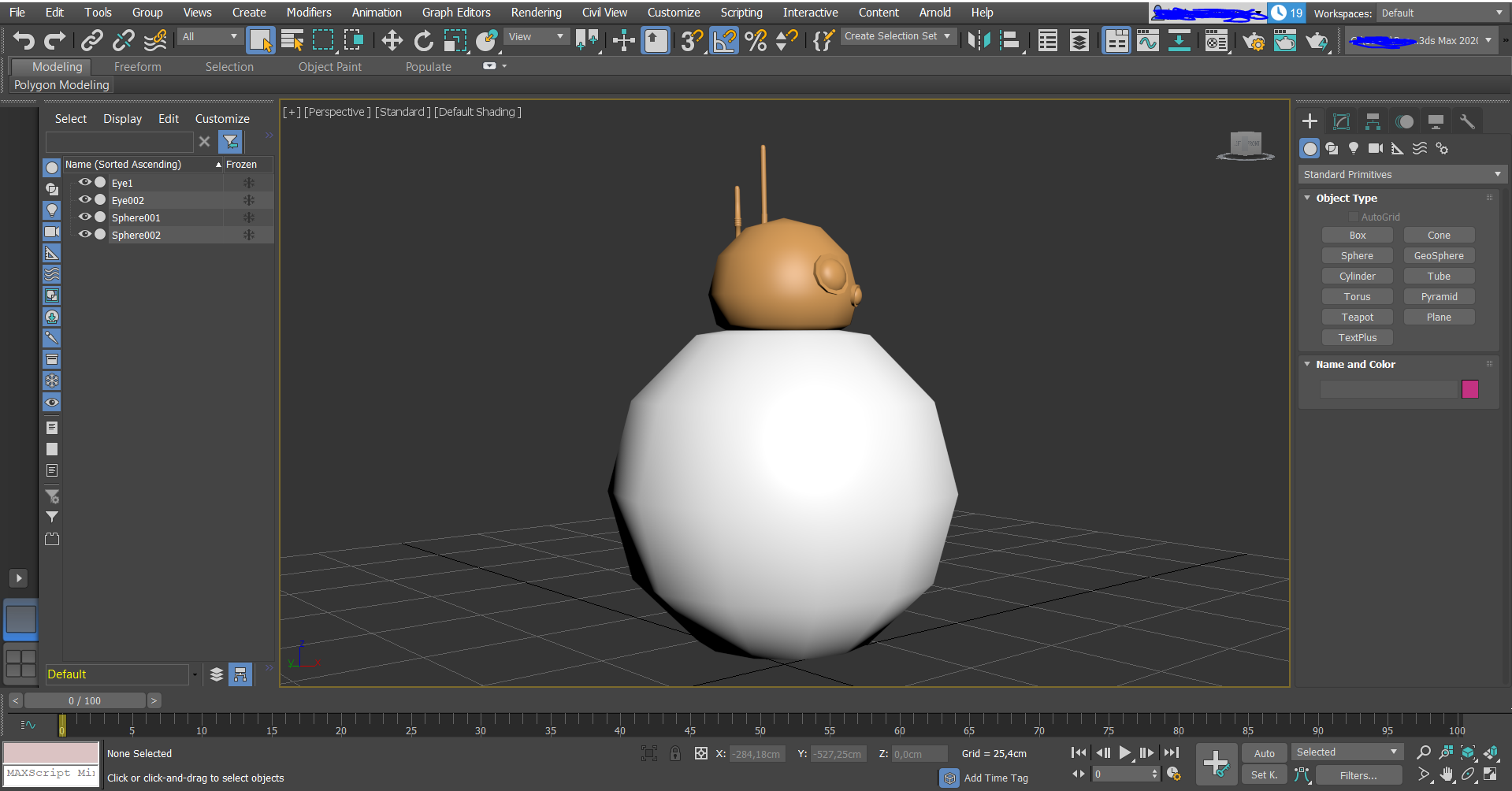Image resolution: width=1512 pixels, height=791 pixels.
Task: Click the Render Production teapot icon
Action: coord(1317,40)
